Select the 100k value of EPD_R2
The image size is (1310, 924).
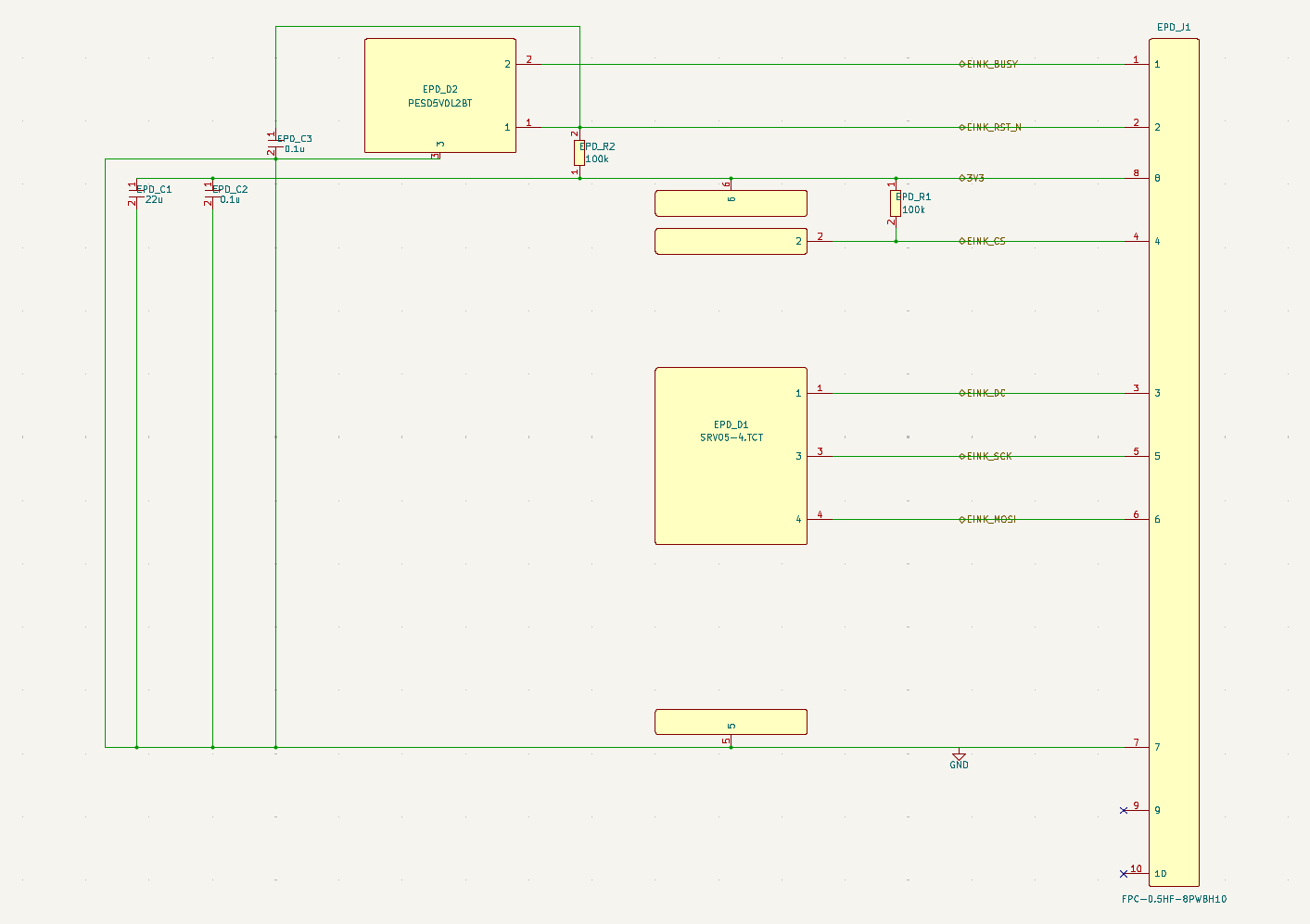(597, 159)
